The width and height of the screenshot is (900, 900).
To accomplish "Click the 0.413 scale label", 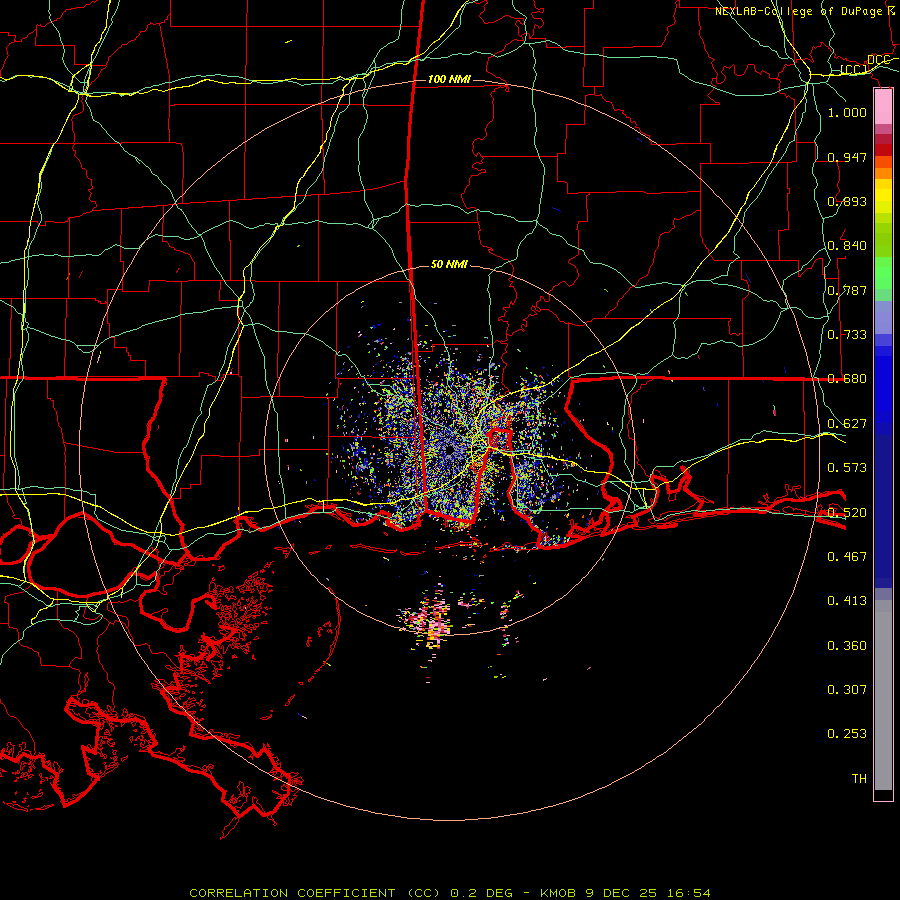I will coord(847,601).
